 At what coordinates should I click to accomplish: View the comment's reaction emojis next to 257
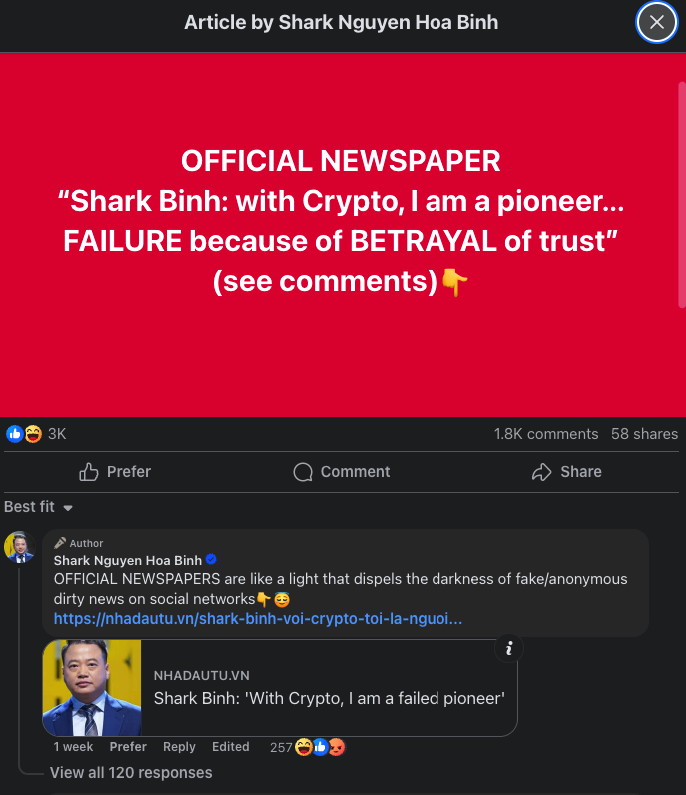pyautogui.click(x=320, y=747)
